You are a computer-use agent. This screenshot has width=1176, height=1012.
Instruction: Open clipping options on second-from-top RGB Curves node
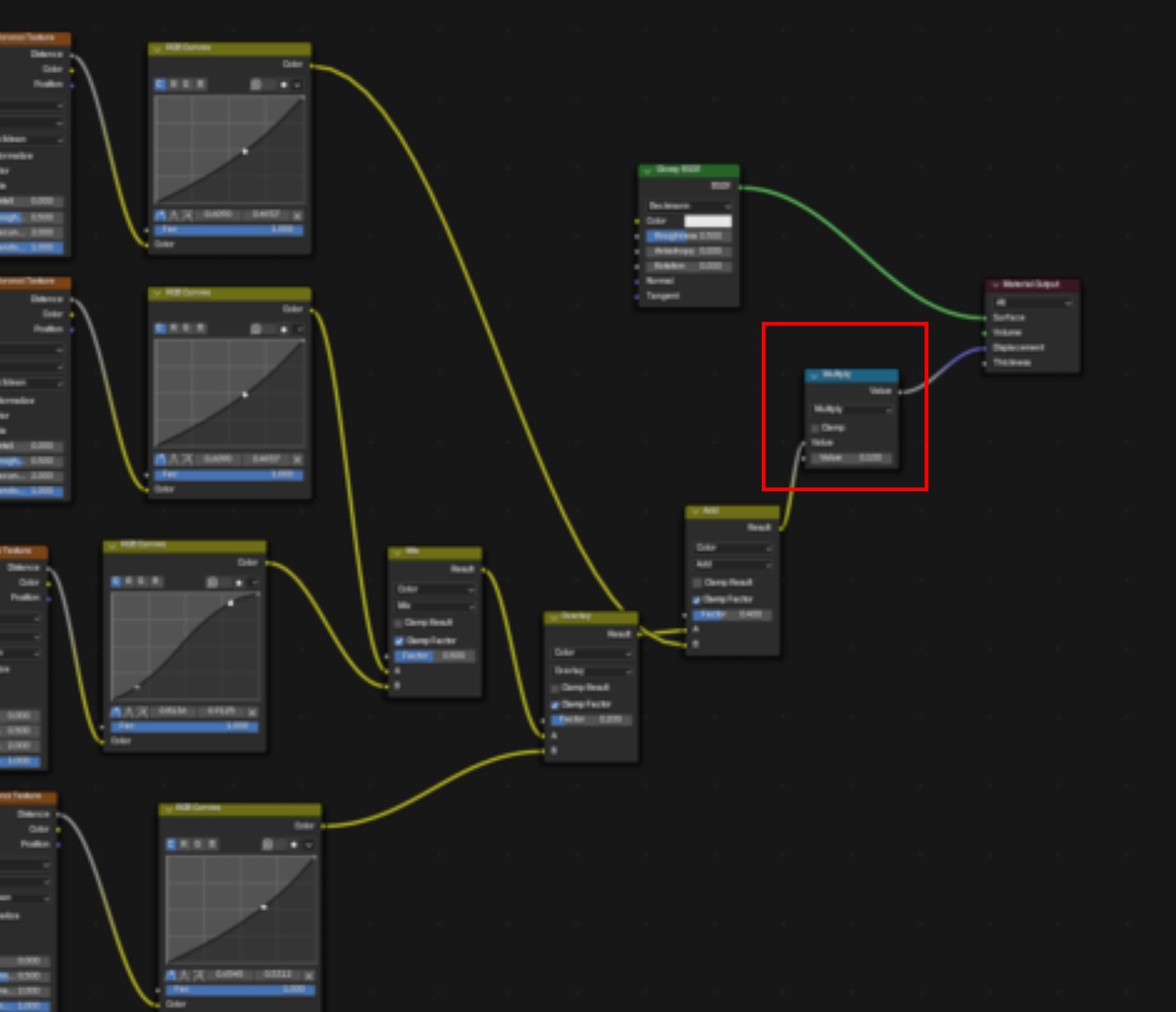pyautogui.click(x=284, y=329)
